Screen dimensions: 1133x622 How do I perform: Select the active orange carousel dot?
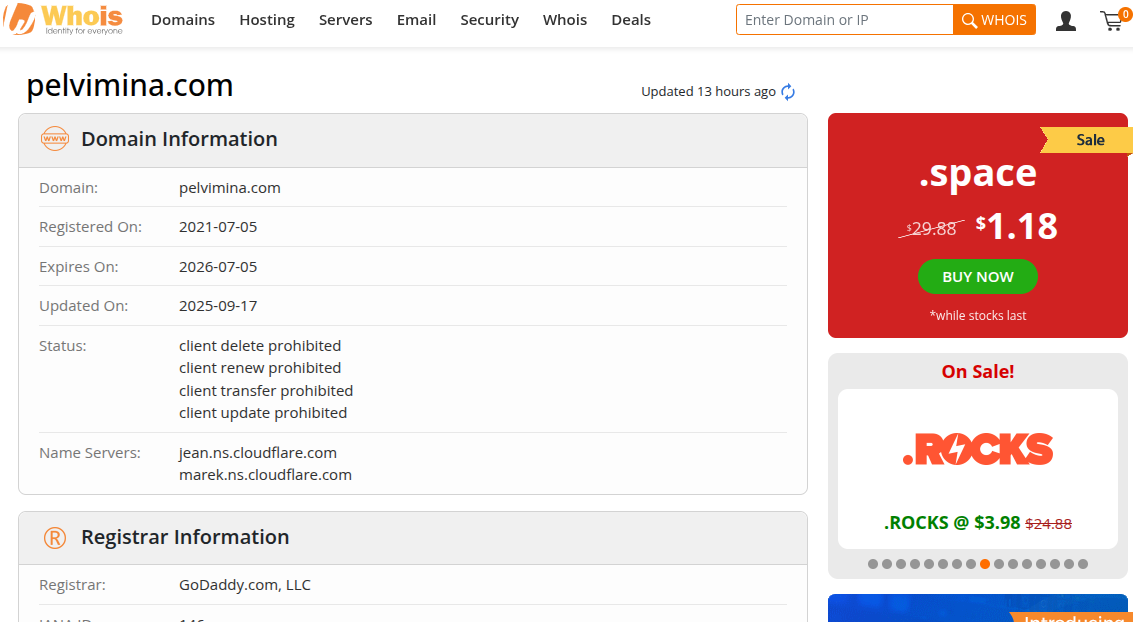click(x=985, y=564)
